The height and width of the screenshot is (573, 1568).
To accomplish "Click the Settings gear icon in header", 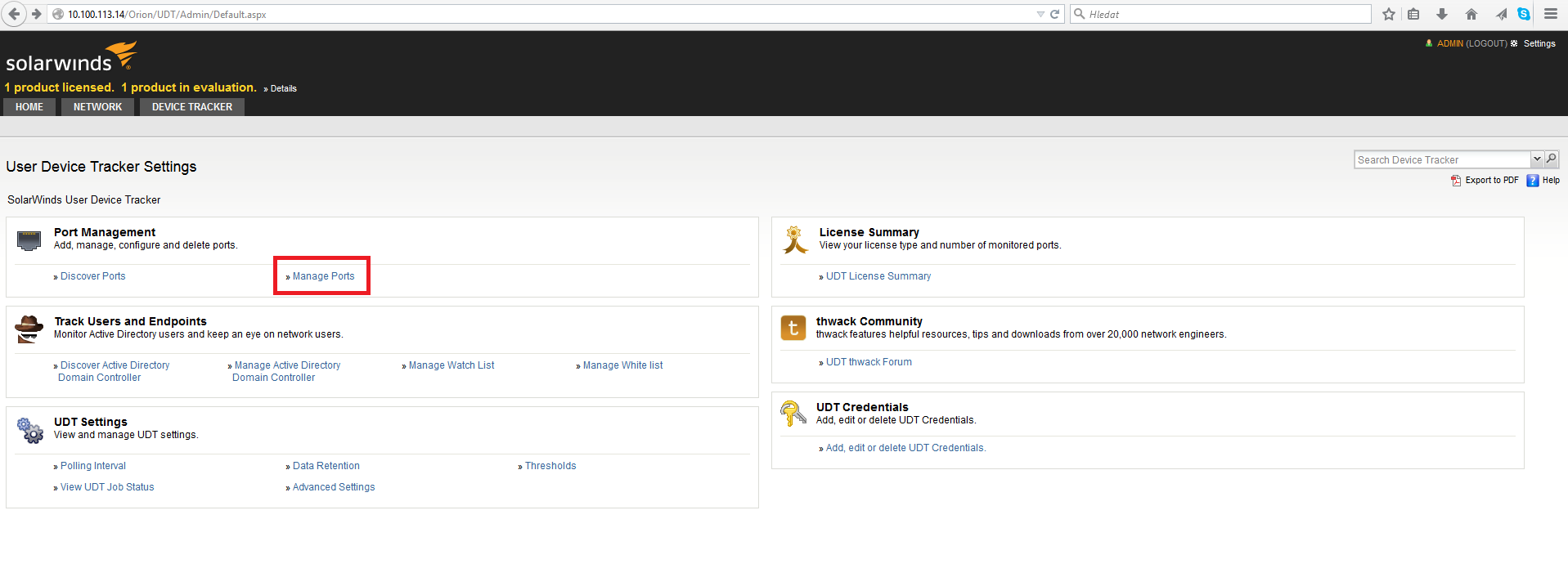I will click(1514, 43).
